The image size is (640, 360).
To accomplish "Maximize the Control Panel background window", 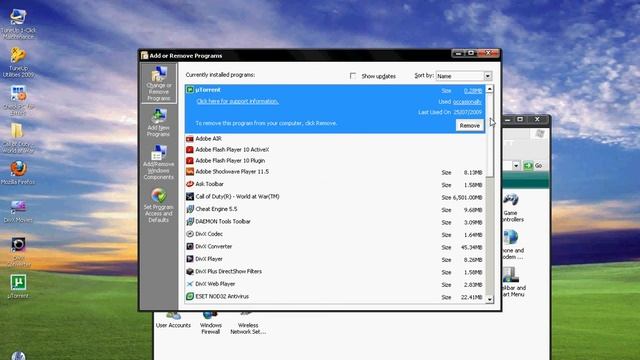I will 520,119.
